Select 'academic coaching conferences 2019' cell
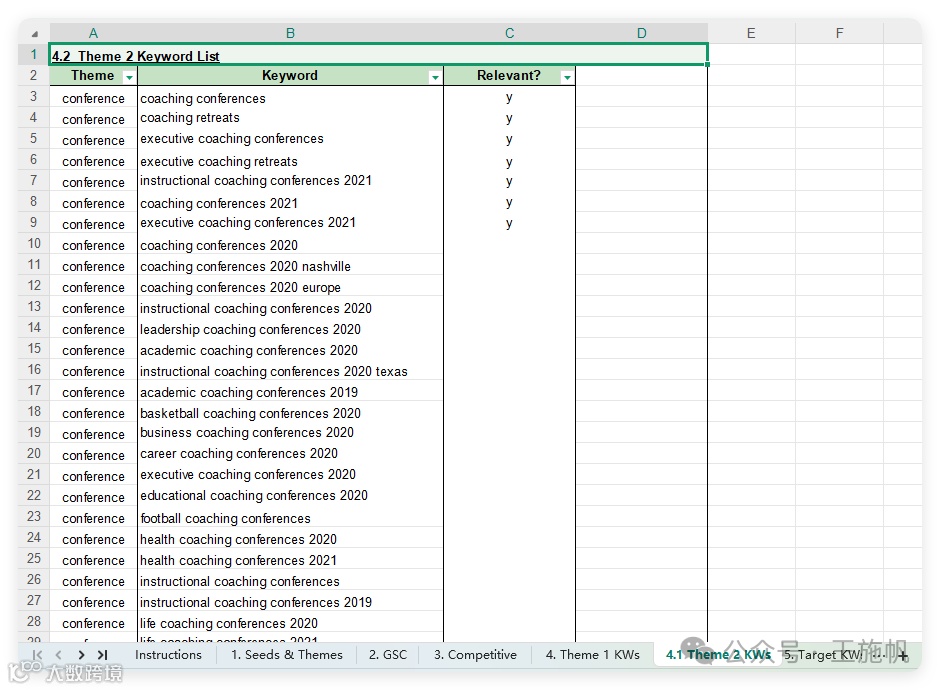This screenshot has height=690, width=940. pyautogui.click(x=291, y=391)
